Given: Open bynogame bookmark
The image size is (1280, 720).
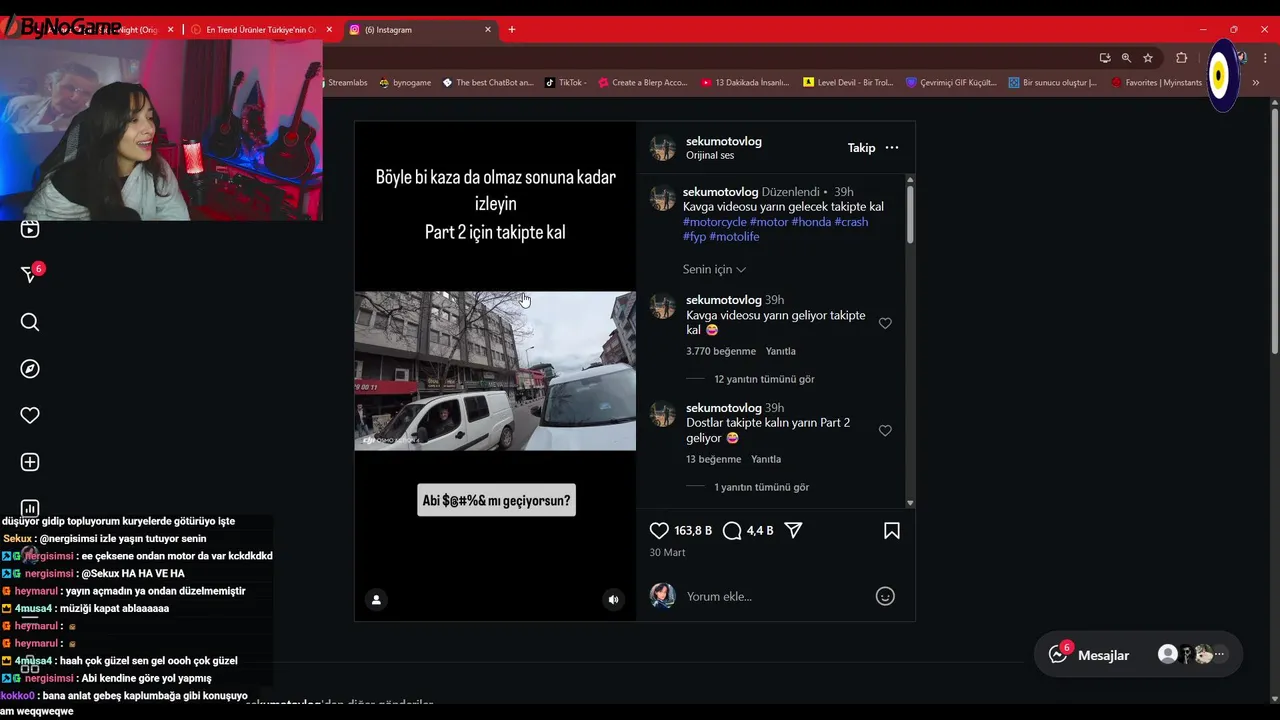Looking at the screenshot, I should click(x=405, y=83).
